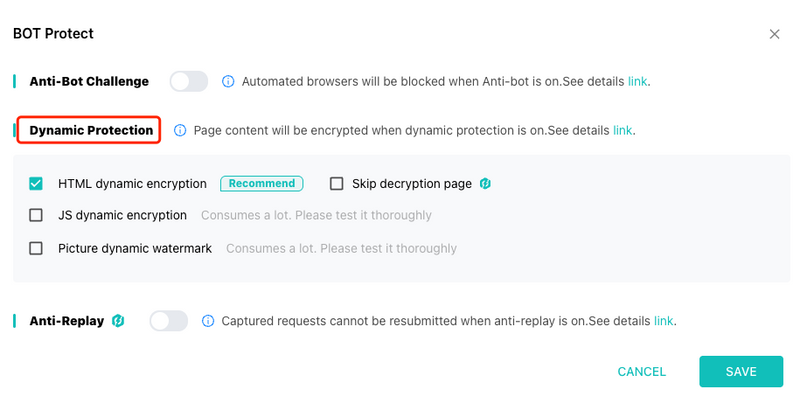Open details link for dynamic protection description
Screen dimensions: 800x396
[x=622, y=131]
